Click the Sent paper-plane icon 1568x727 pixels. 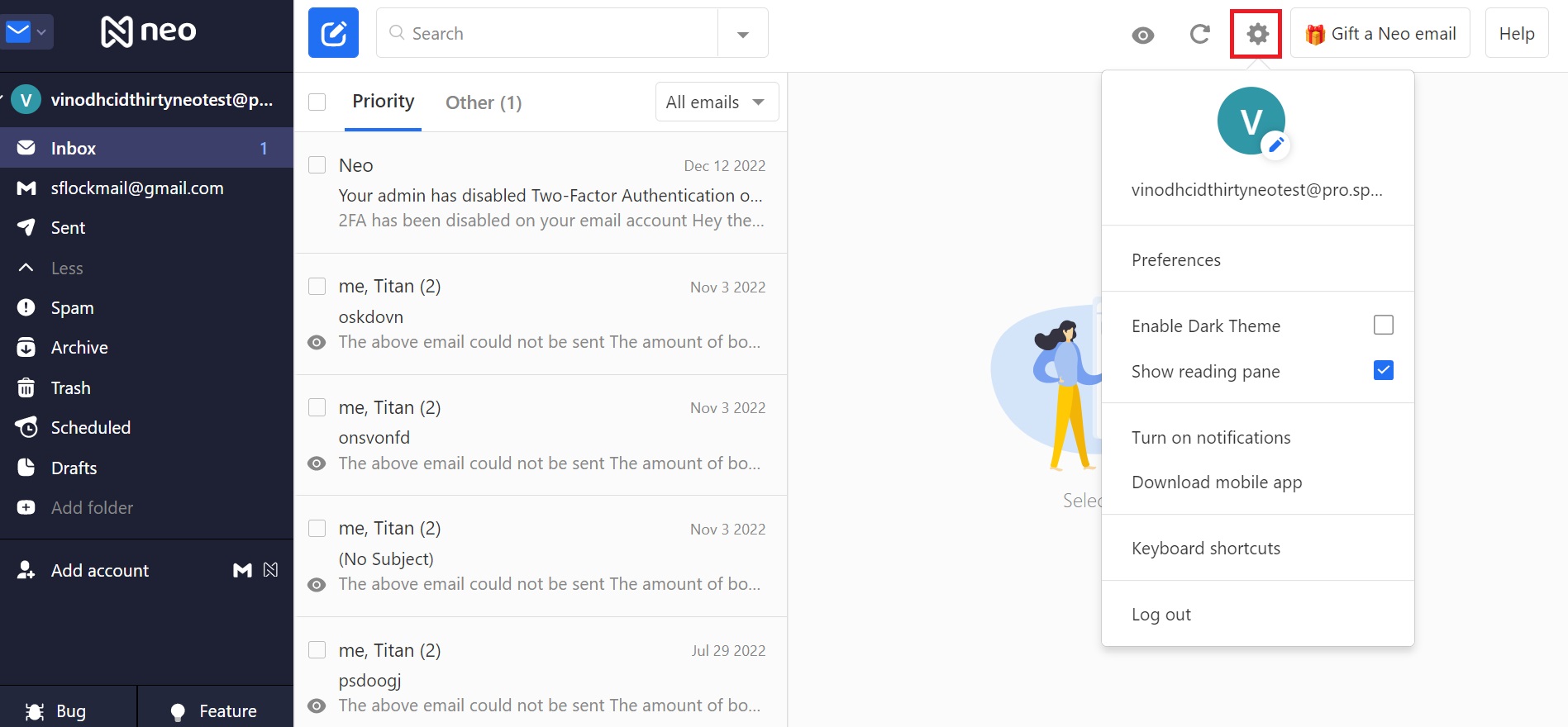point(26,227)
